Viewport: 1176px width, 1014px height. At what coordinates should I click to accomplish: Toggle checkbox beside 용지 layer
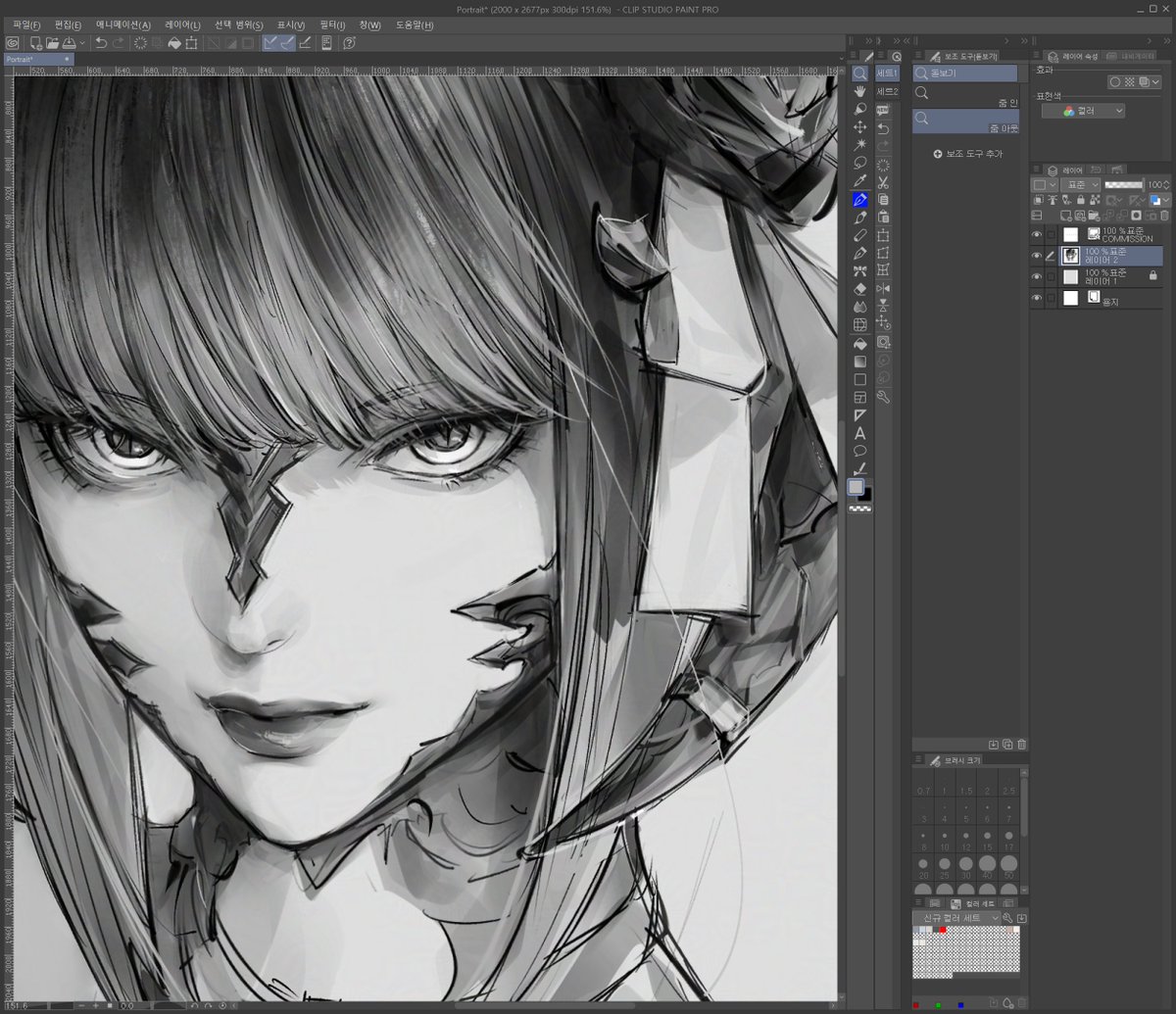tap(1051, 298)
